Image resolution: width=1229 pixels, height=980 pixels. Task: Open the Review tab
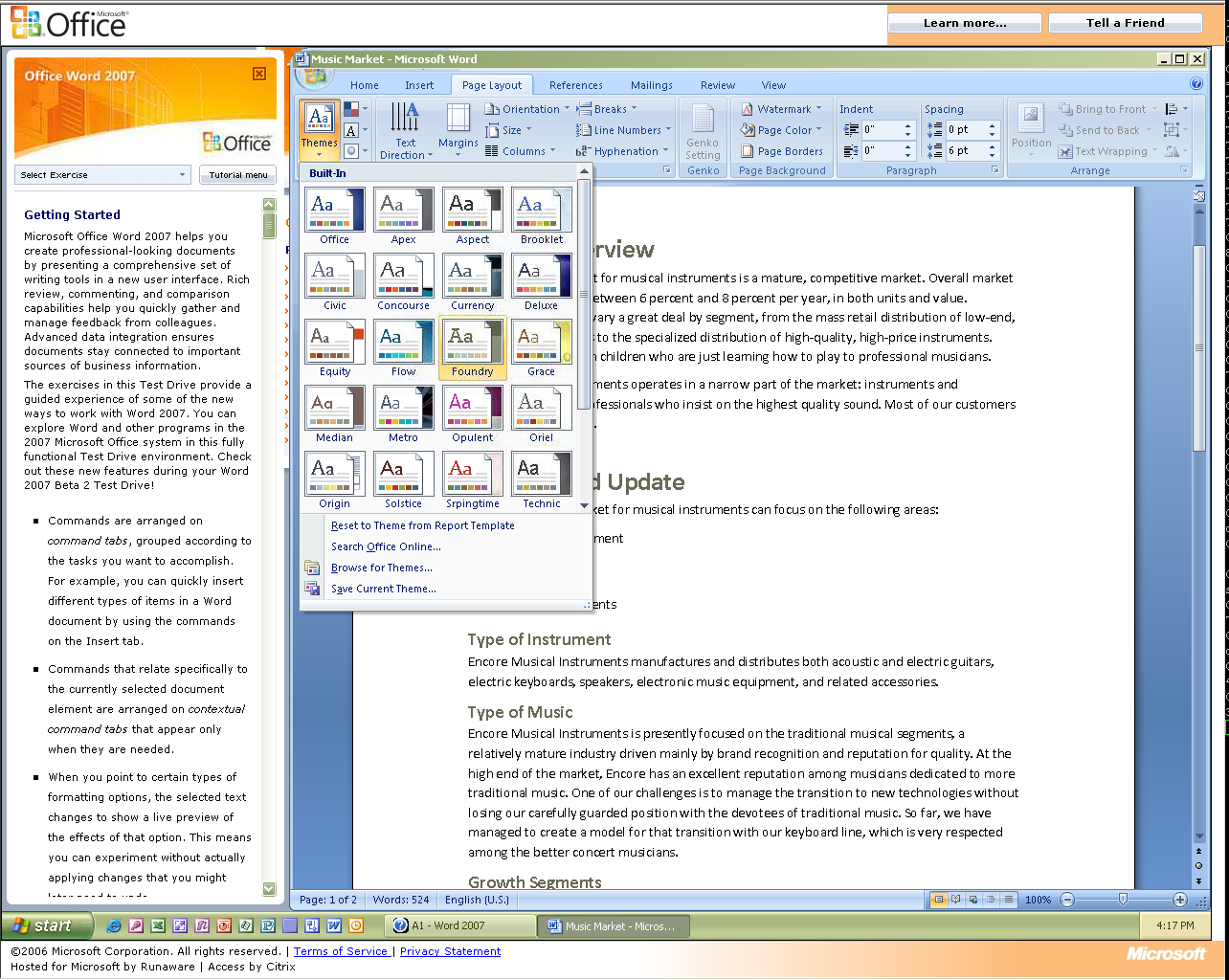point(718,85)
